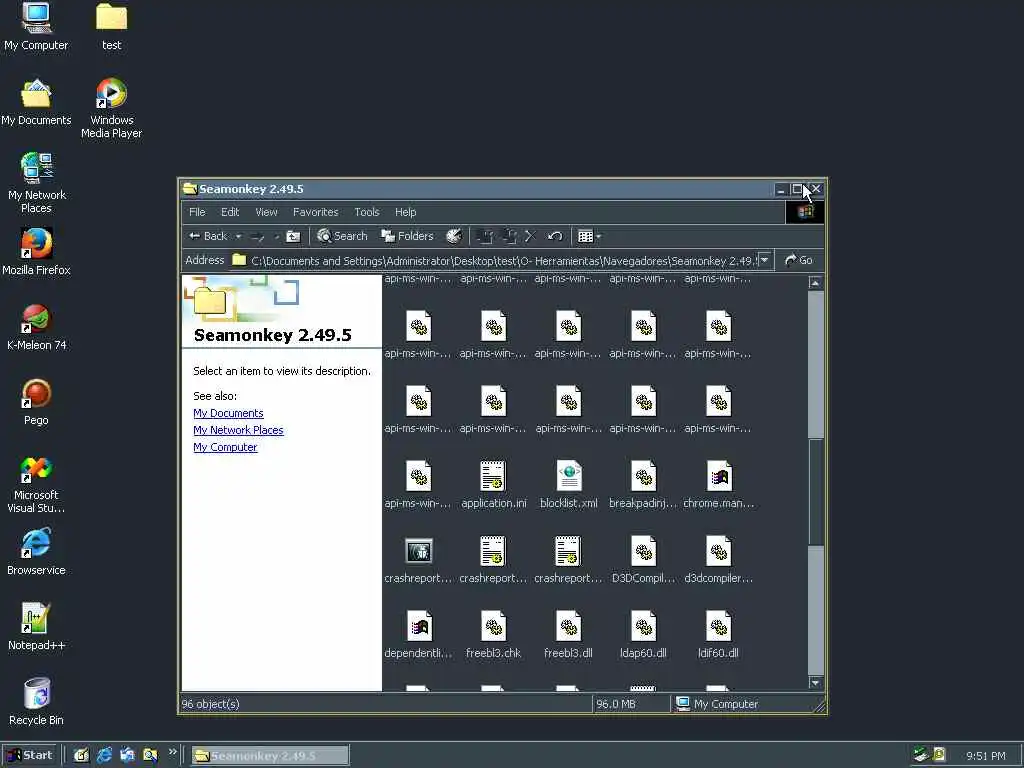Click the Move To toolbar icon
Screen dimensions: 1024x768
[x=485, y=236]
